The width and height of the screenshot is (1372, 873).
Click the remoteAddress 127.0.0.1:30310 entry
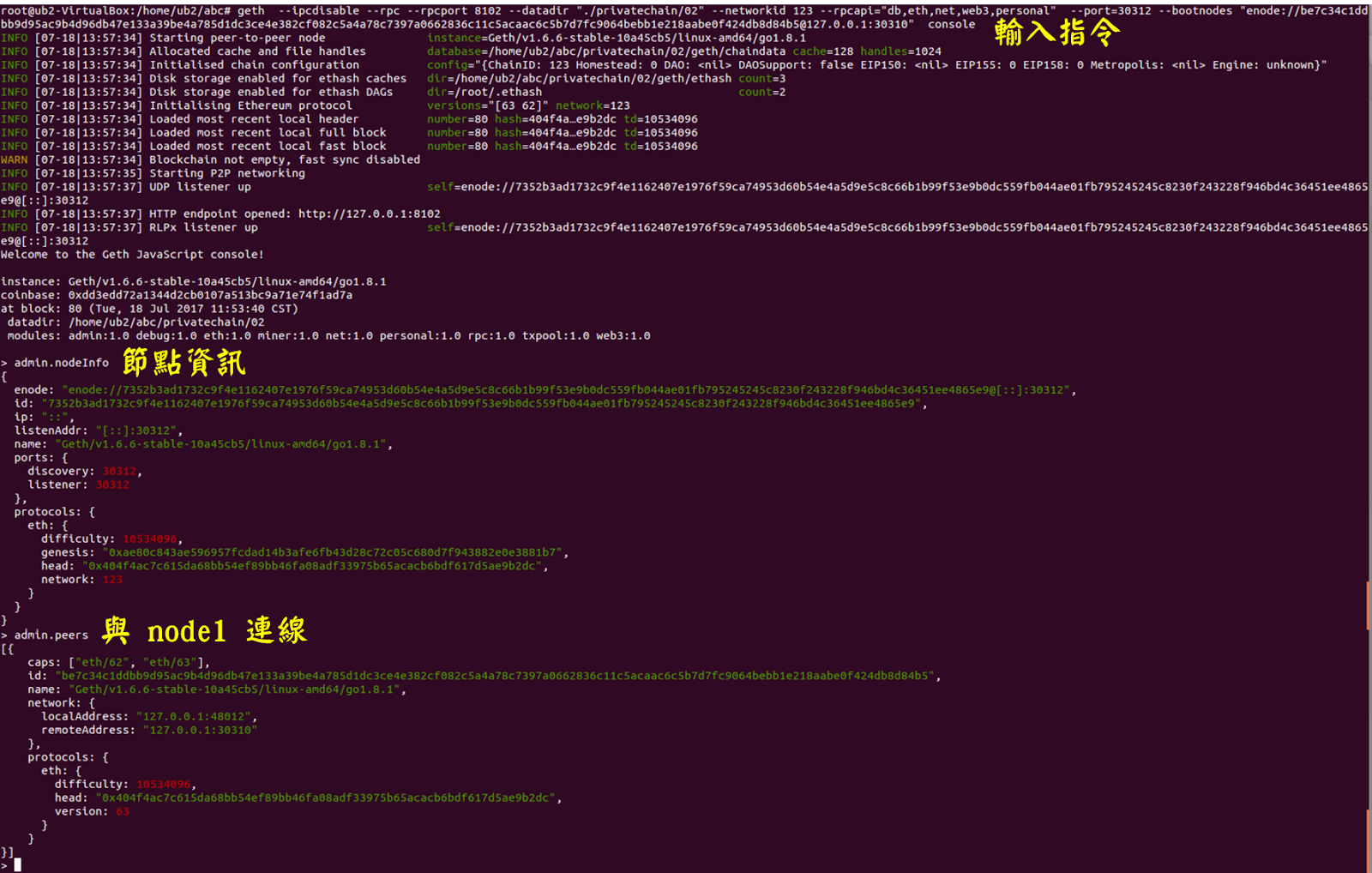(x=202, y=730)
